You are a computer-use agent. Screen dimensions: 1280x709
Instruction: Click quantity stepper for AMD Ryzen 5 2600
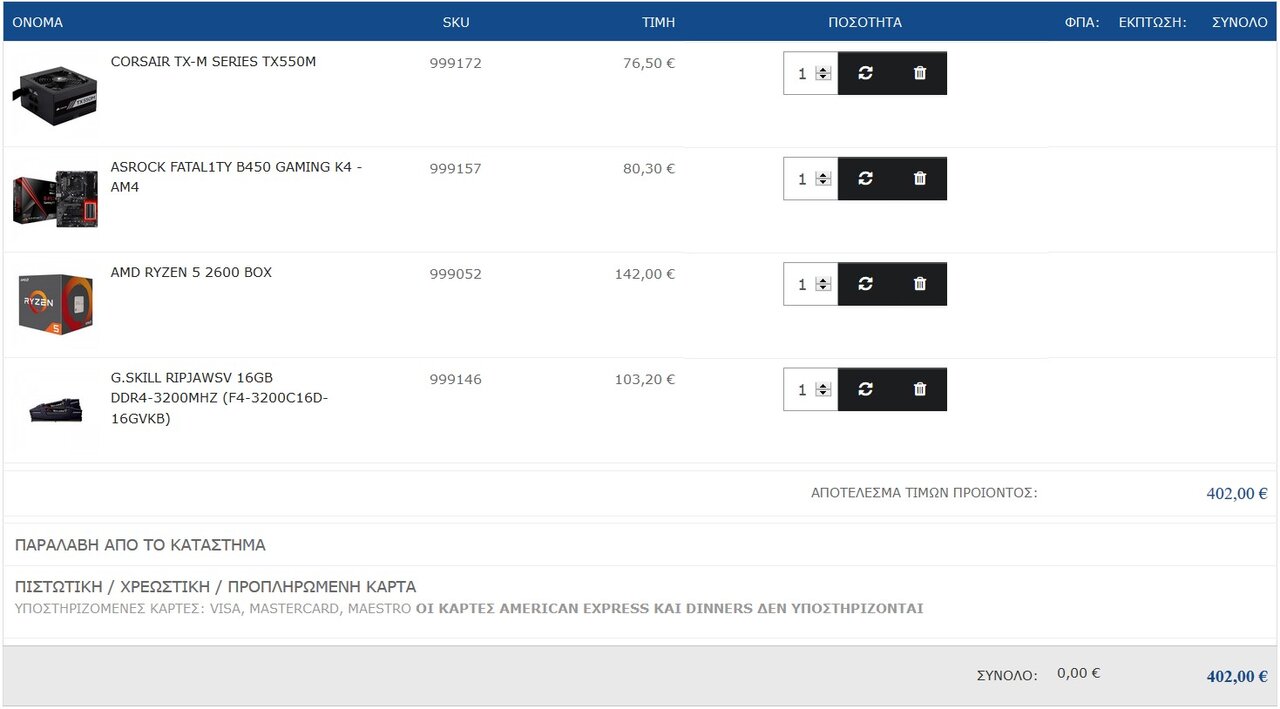point(823,284)
